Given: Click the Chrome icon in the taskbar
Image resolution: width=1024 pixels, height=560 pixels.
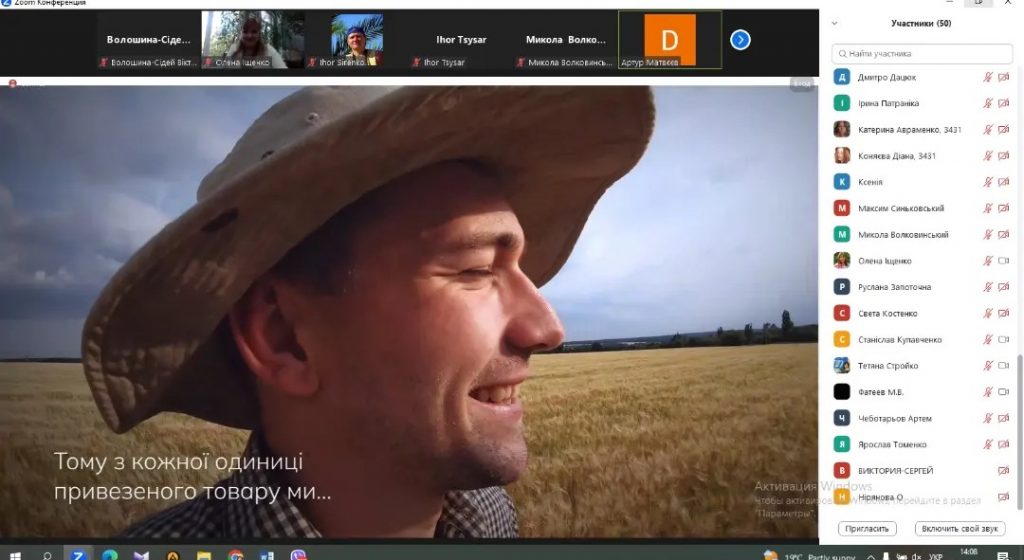Looking at the screenshot, I should [x=235, y=554].
